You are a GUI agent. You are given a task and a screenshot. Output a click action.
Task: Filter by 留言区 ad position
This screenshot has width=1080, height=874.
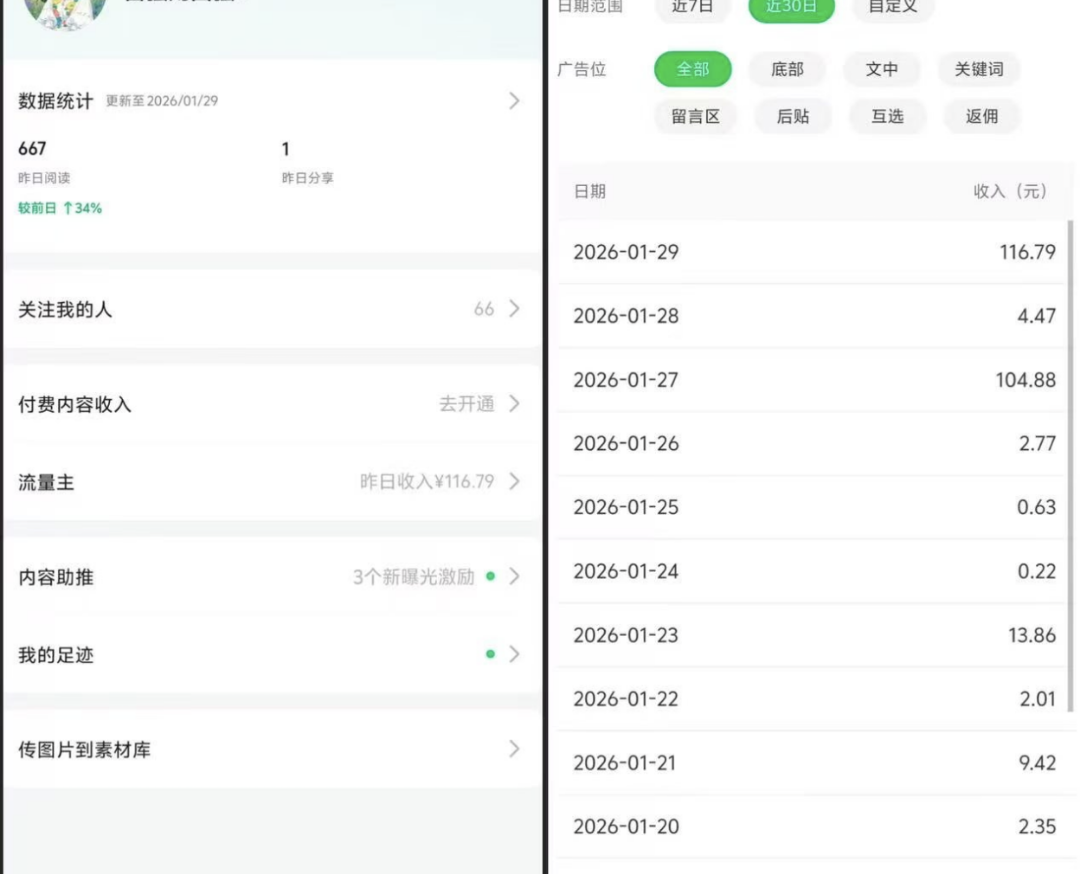coord(695,116)
